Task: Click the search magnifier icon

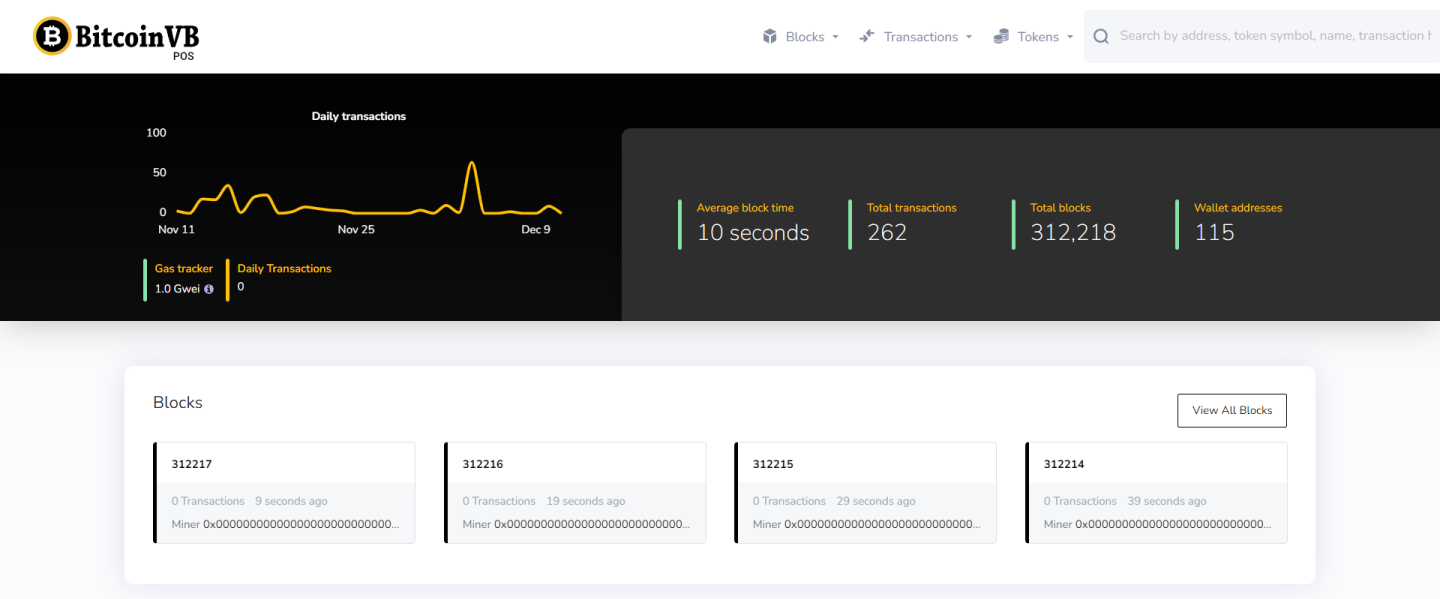Action: [1101, 36]
